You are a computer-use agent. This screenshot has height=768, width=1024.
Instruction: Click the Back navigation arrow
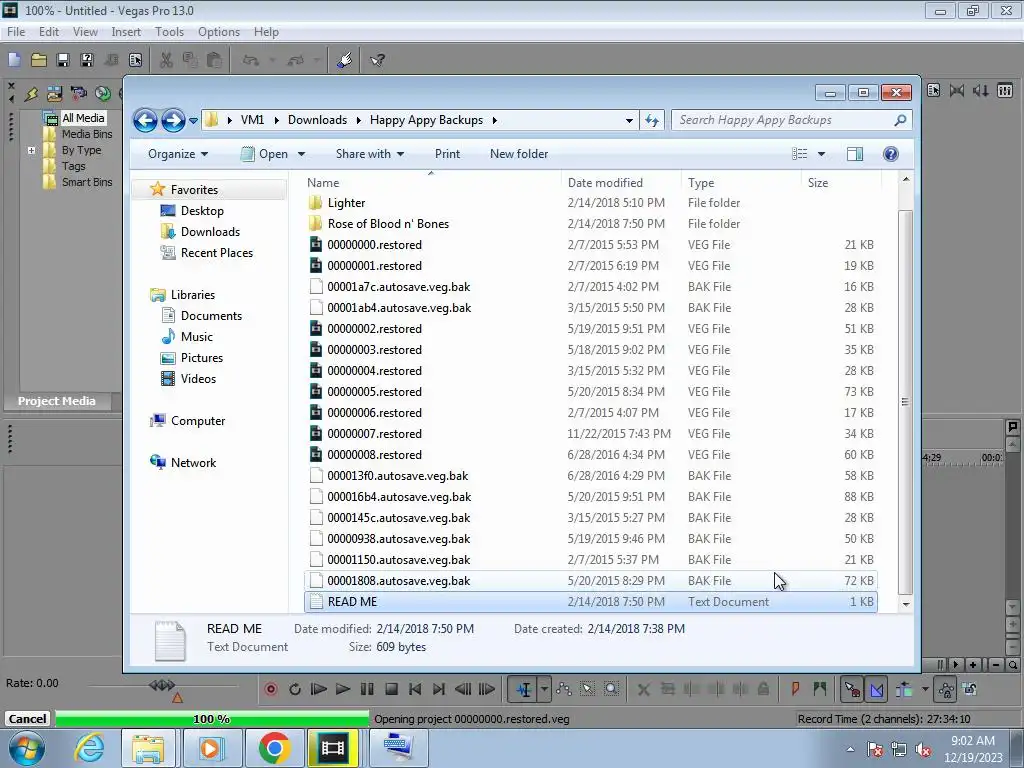(145, 120)
